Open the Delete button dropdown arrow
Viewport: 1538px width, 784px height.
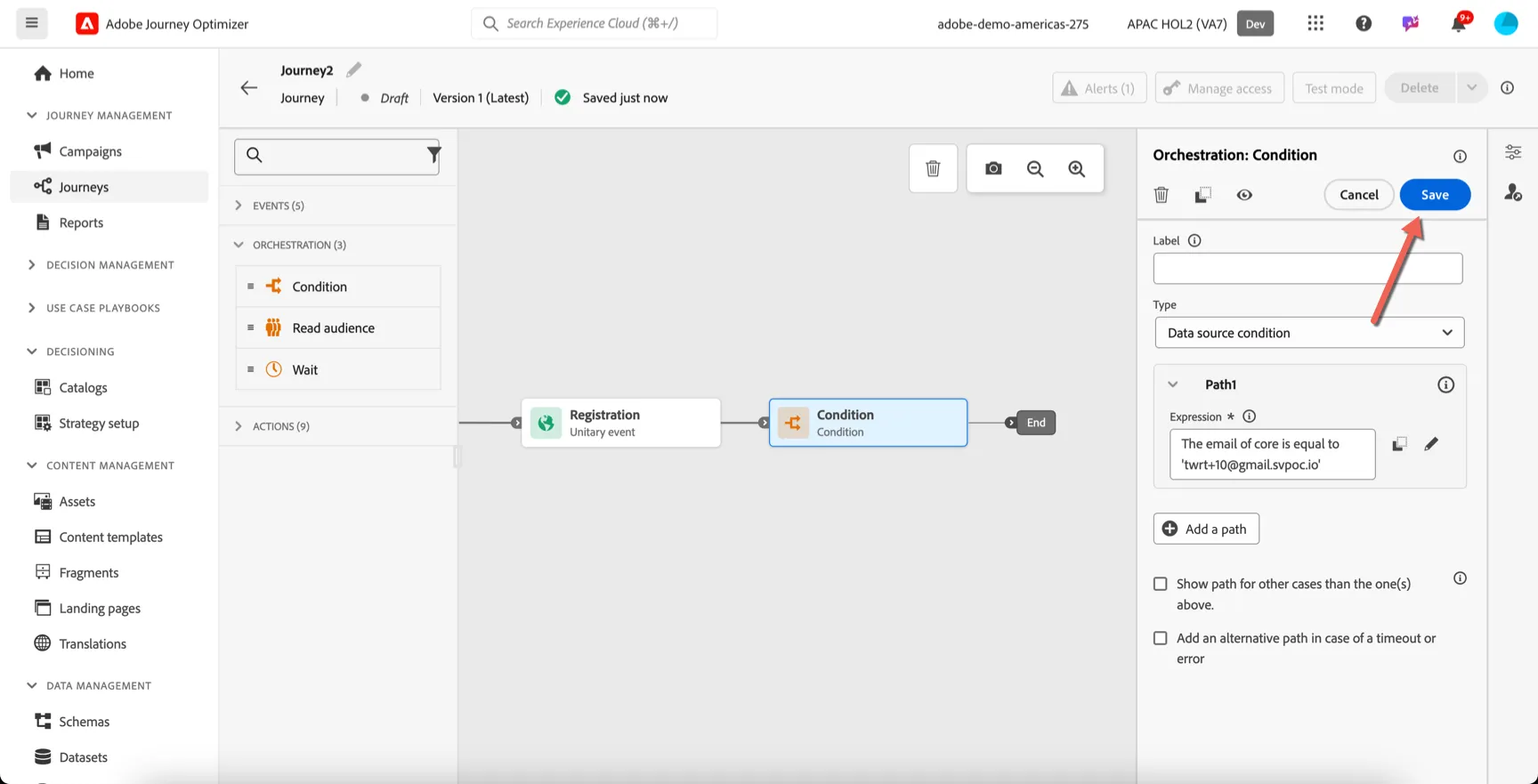[x=1471, y=87]
